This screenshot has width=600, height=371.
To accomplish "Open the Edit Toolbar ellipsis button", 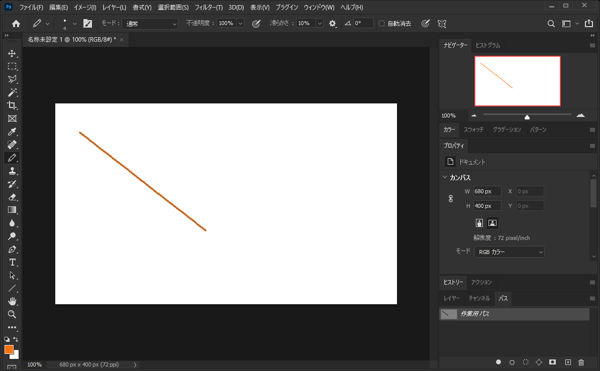I will (12, 327).
